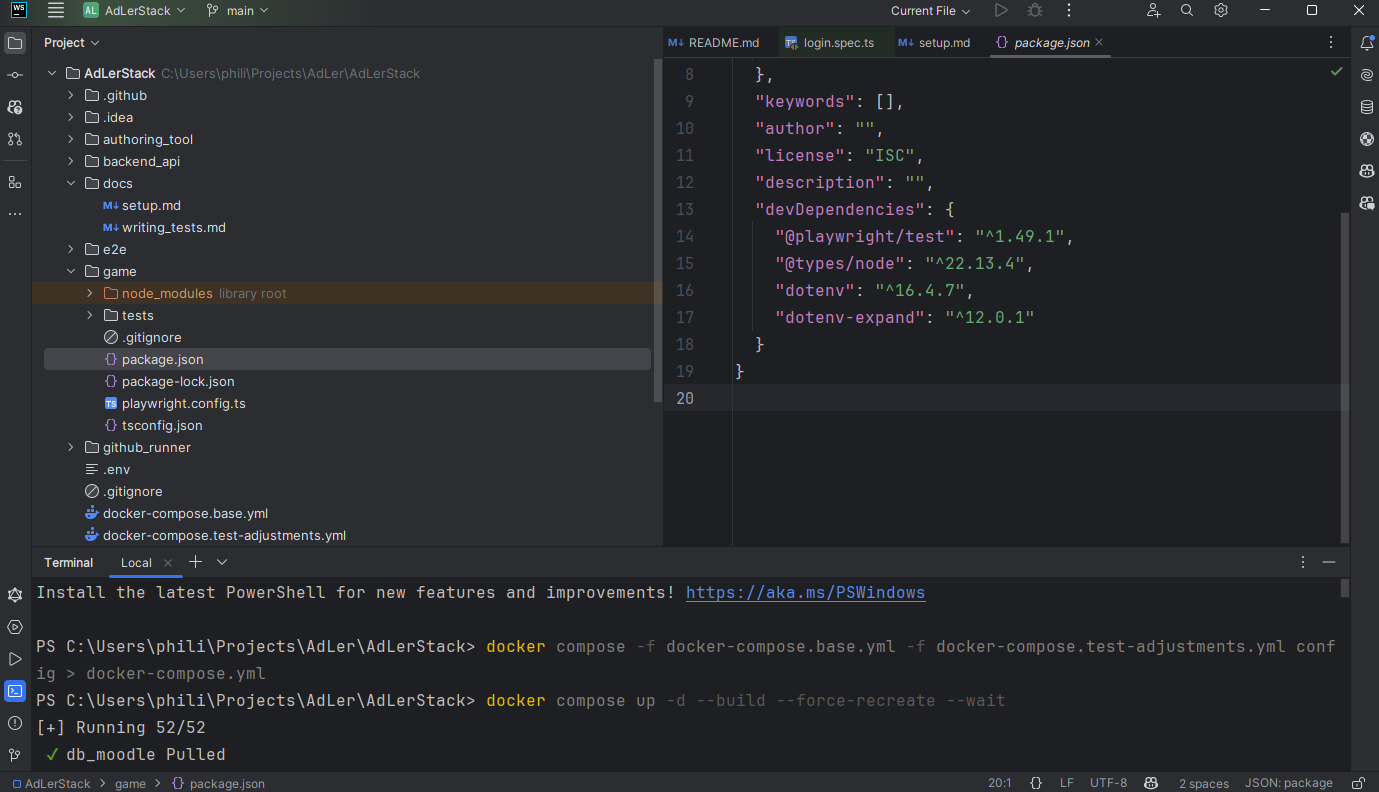Open the Project tool window icon
1379x792 pixels.
[x=14, y=43]
